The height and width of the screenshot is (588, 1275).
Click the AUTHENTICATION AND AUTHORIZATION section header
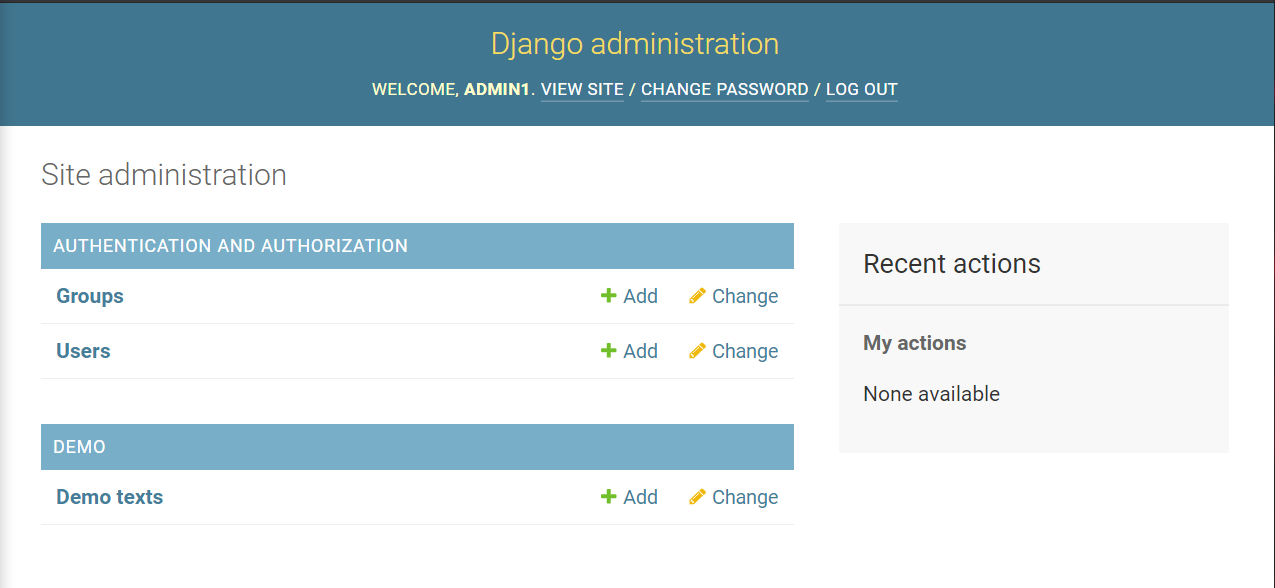pos(230,245)
